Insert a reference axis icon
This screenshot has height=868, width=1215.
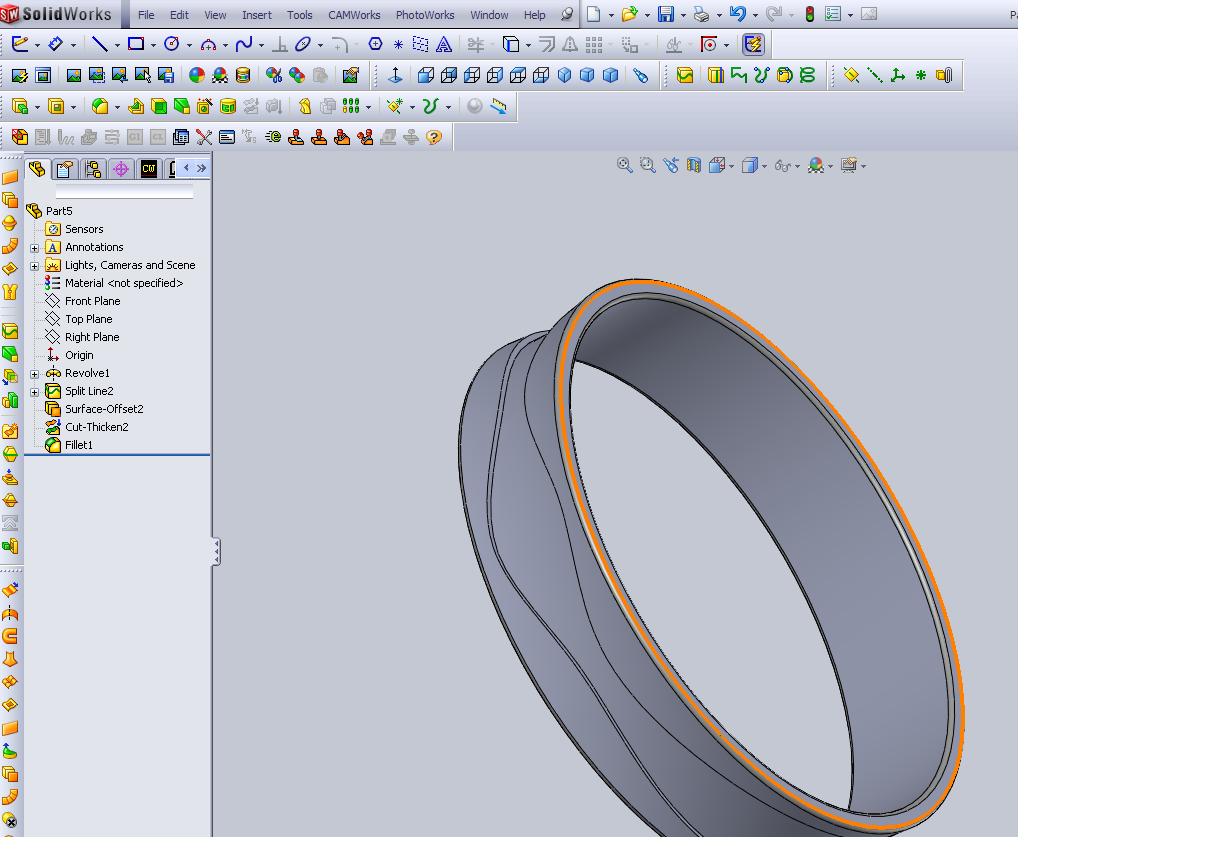pyautogui.click(x=874, y=75)
